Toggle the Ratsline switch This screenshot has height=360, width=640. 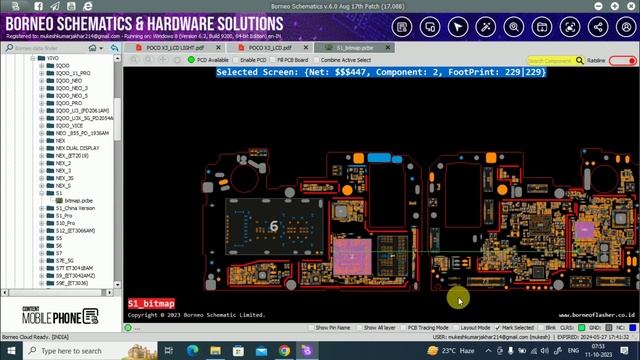point(622,61)
